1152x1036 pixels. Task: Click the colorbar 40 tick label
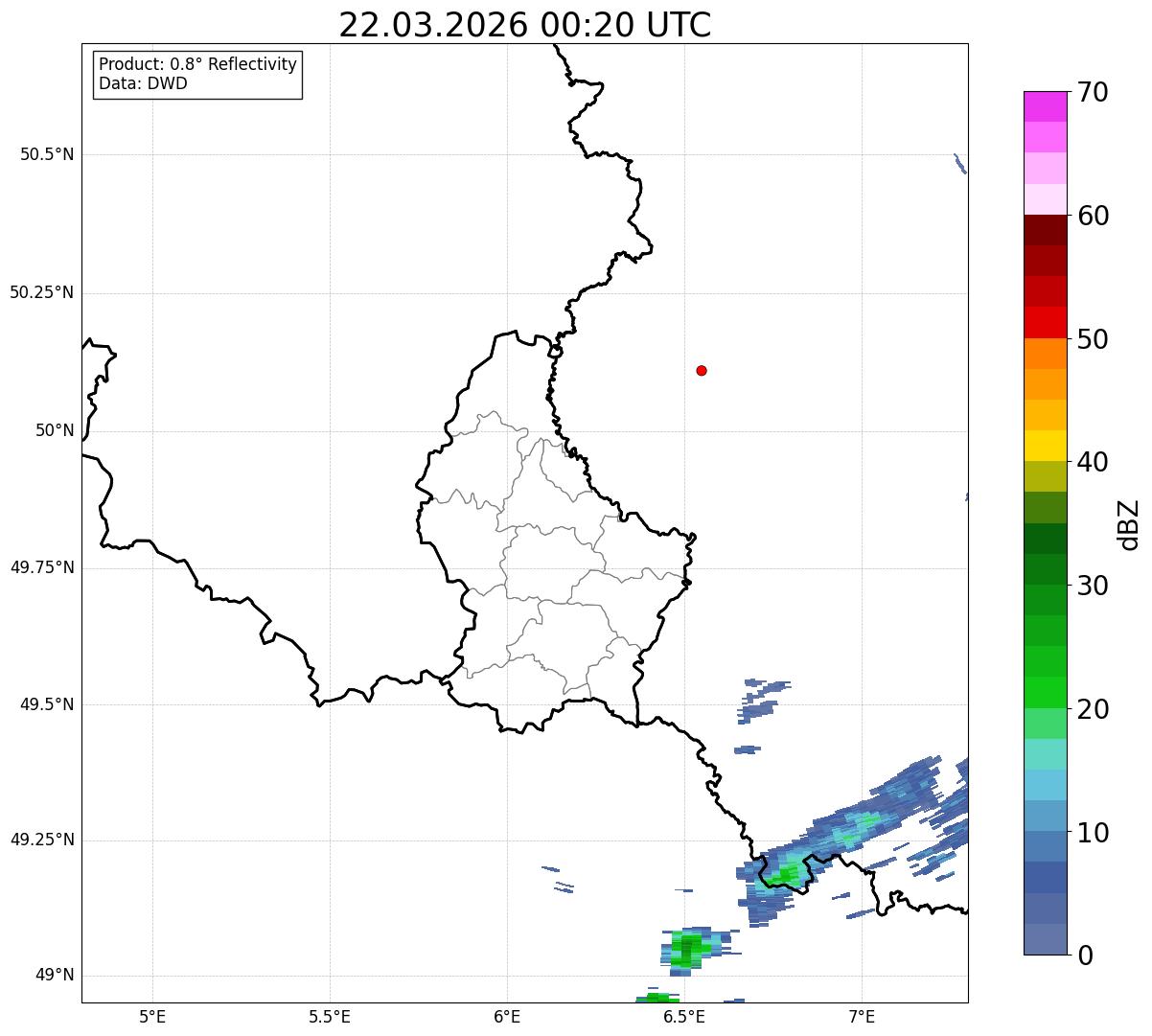click(1094, 462)
